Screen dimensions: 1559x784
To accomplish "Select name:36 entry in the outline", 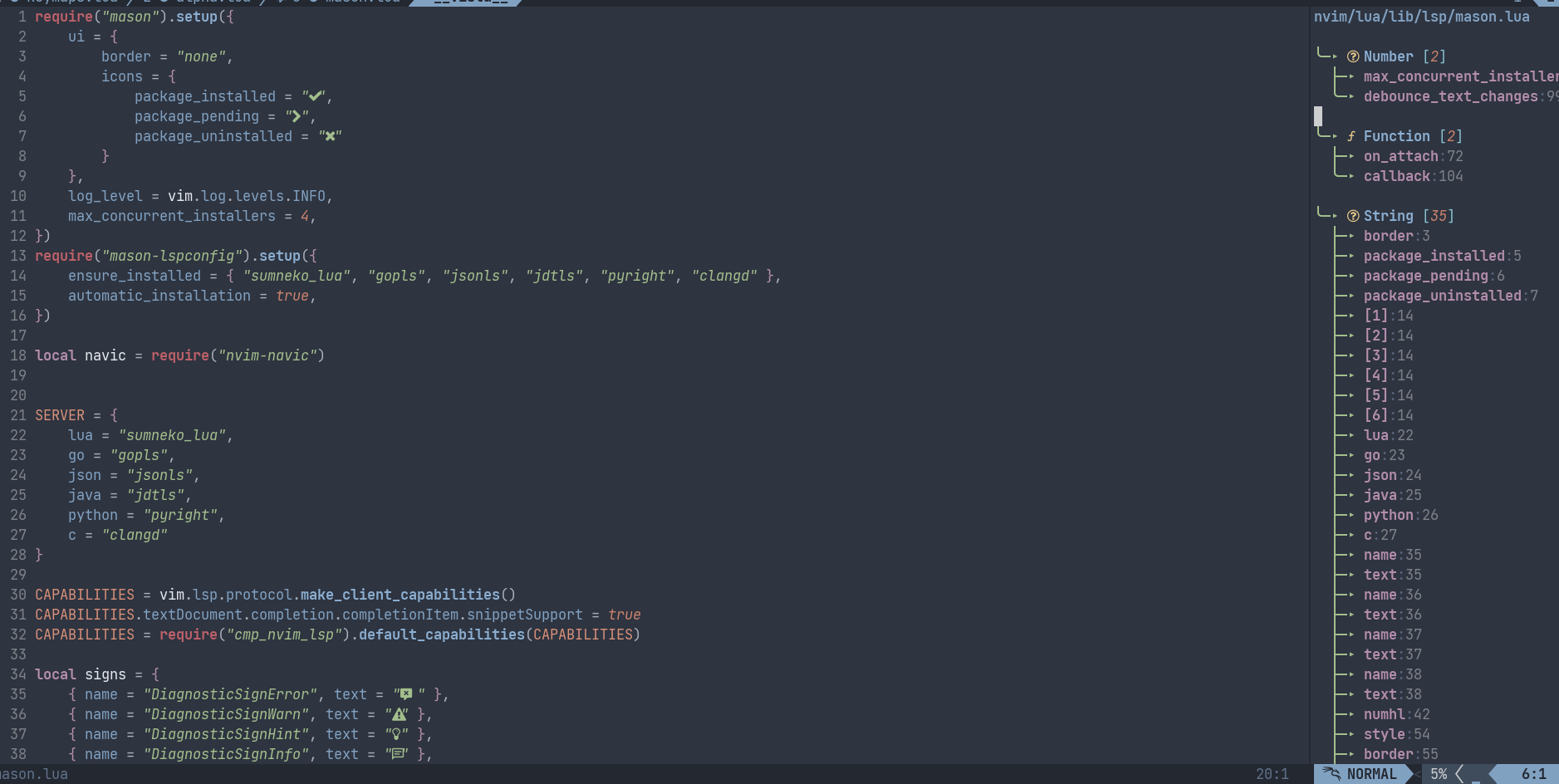I will [x=1392, y=595].
